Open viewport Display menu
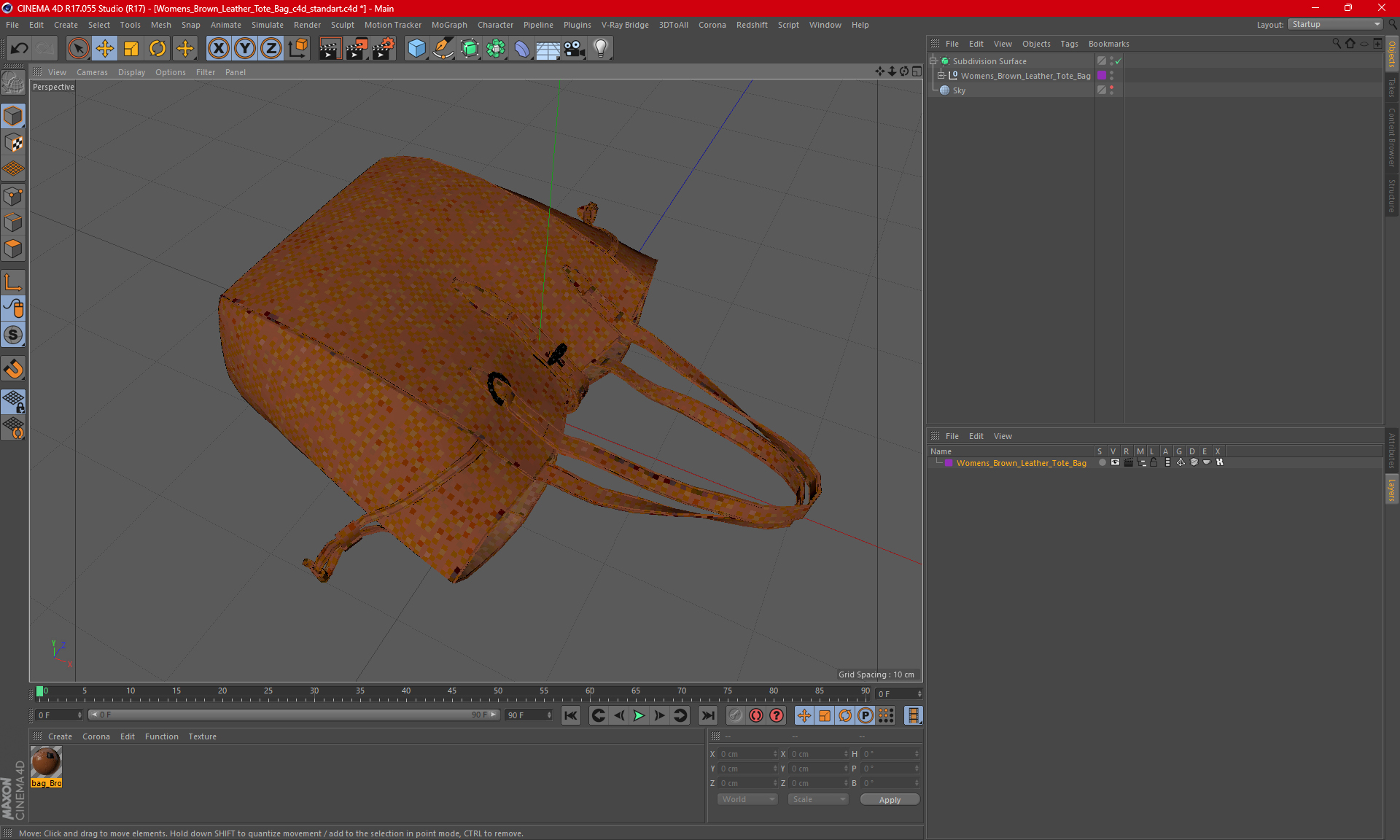Viewport: 1400px width, 840px height. tap(131, 72)
